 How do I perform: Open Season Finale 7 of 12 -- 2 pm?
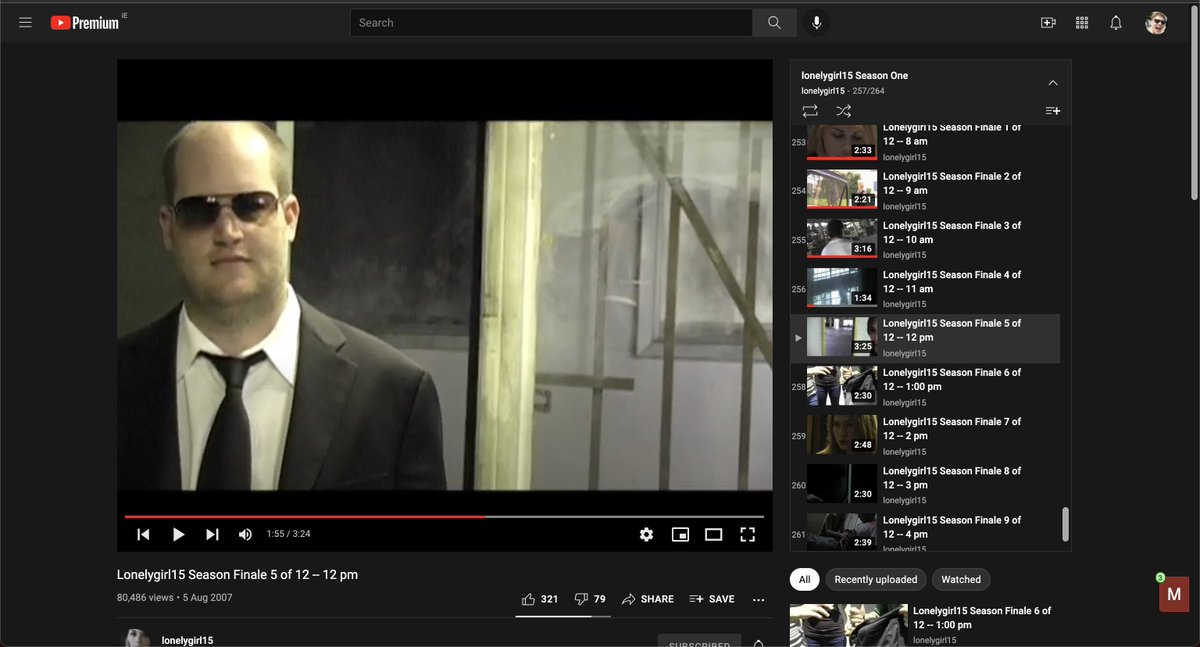[925, 436]
